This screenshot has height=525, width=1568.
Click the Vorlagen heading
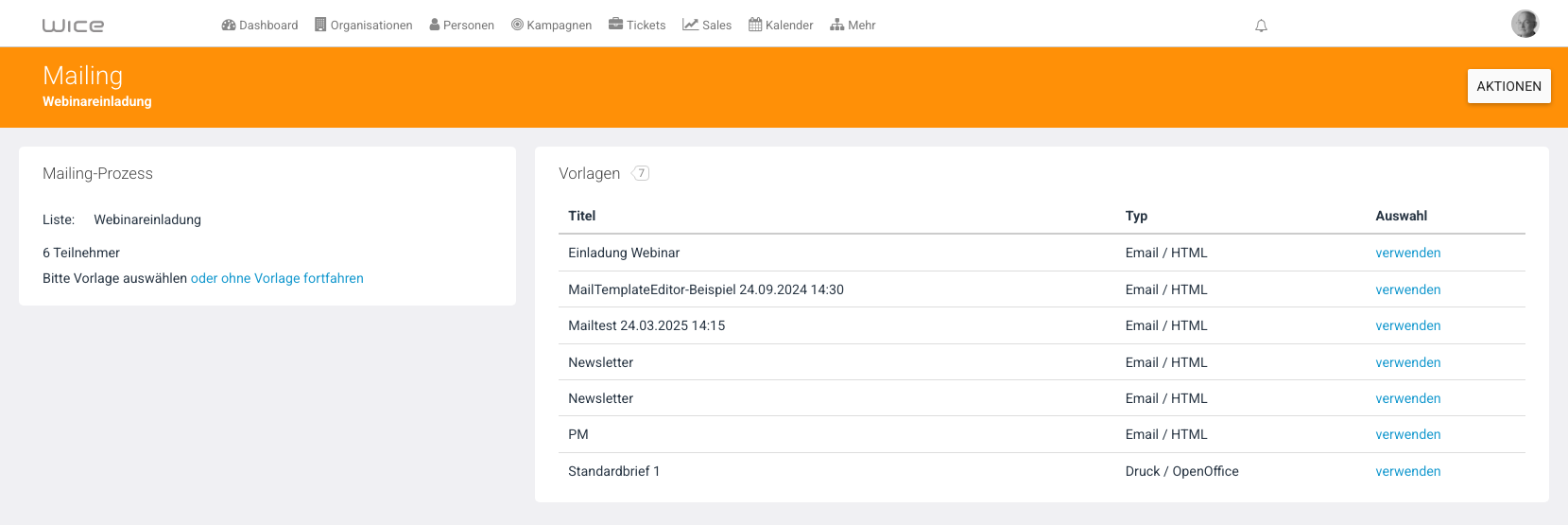(x=590, y=173)
